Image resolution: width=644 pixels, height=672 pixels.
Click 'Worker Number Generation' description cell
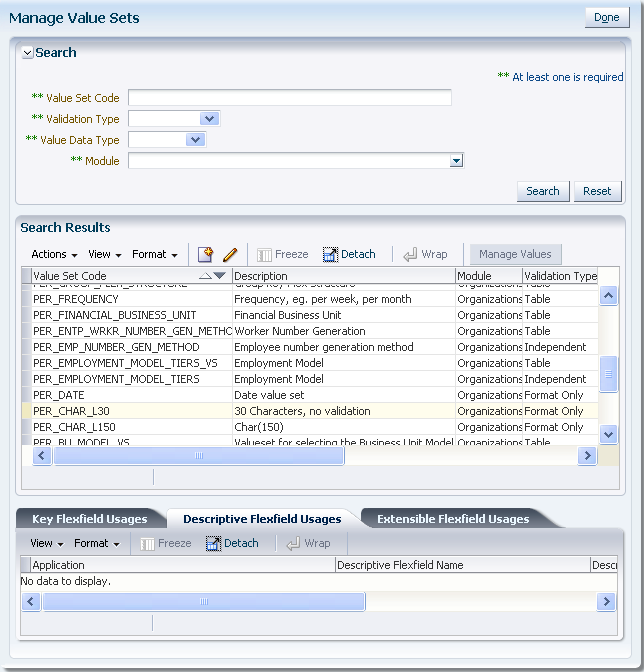(344, 331)
